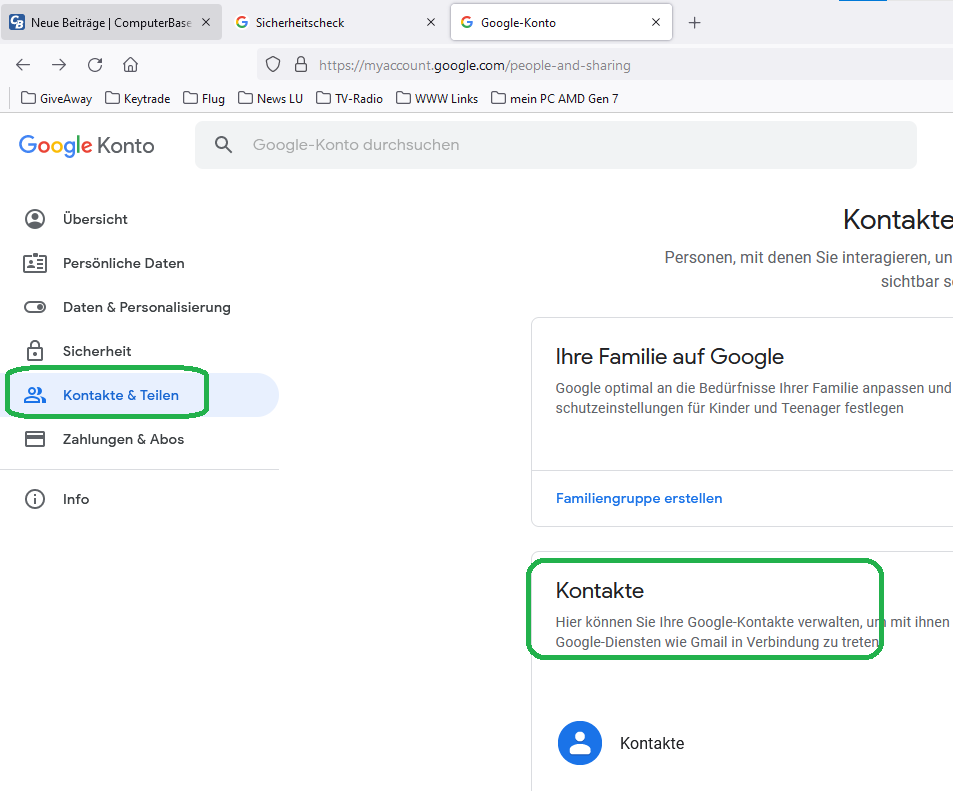The height and width of the screenshot is (791, 953).
Task: Open the Info sidebar entry
Action: (75, 499)
